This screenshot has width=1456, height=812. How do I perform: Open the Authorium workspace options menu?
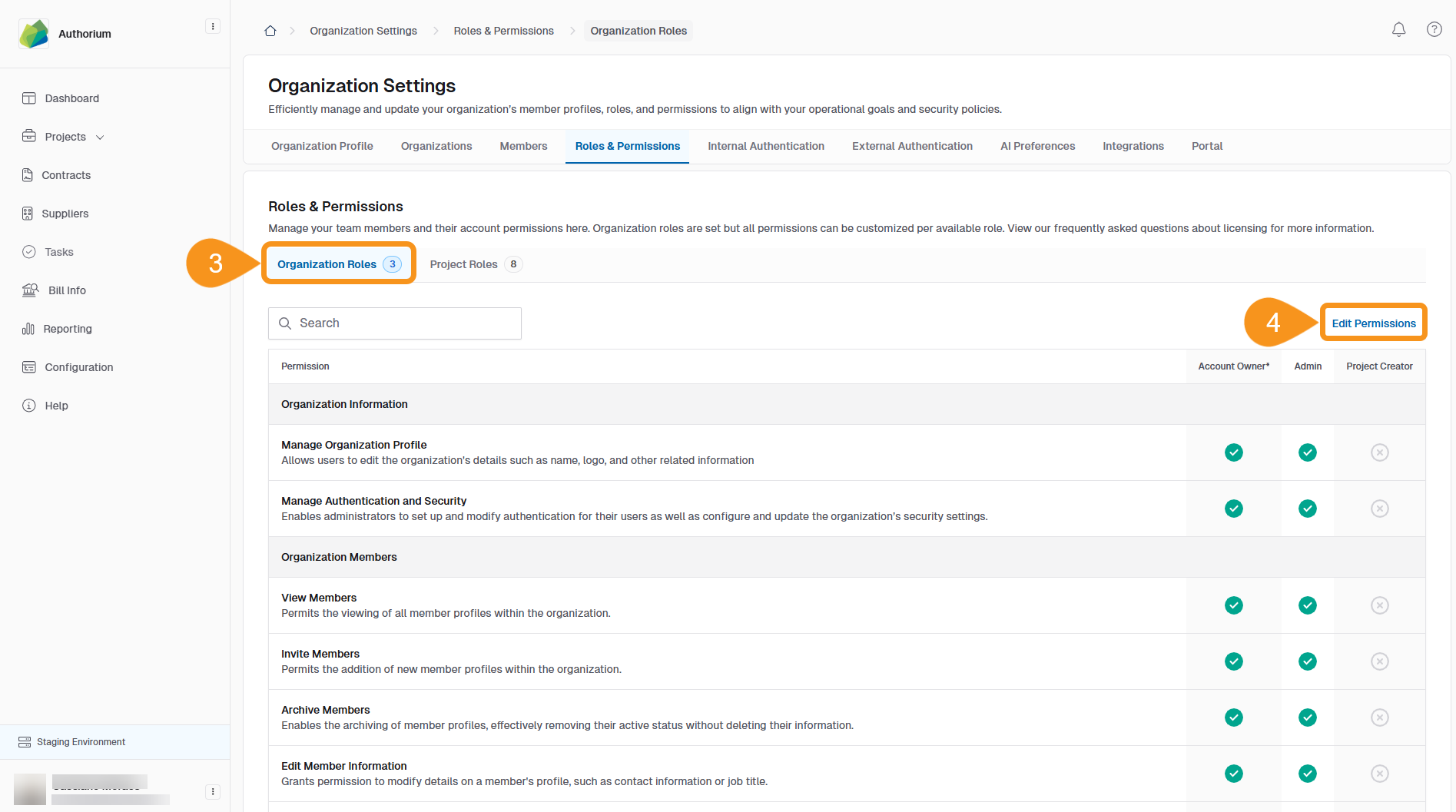(213, 27)
